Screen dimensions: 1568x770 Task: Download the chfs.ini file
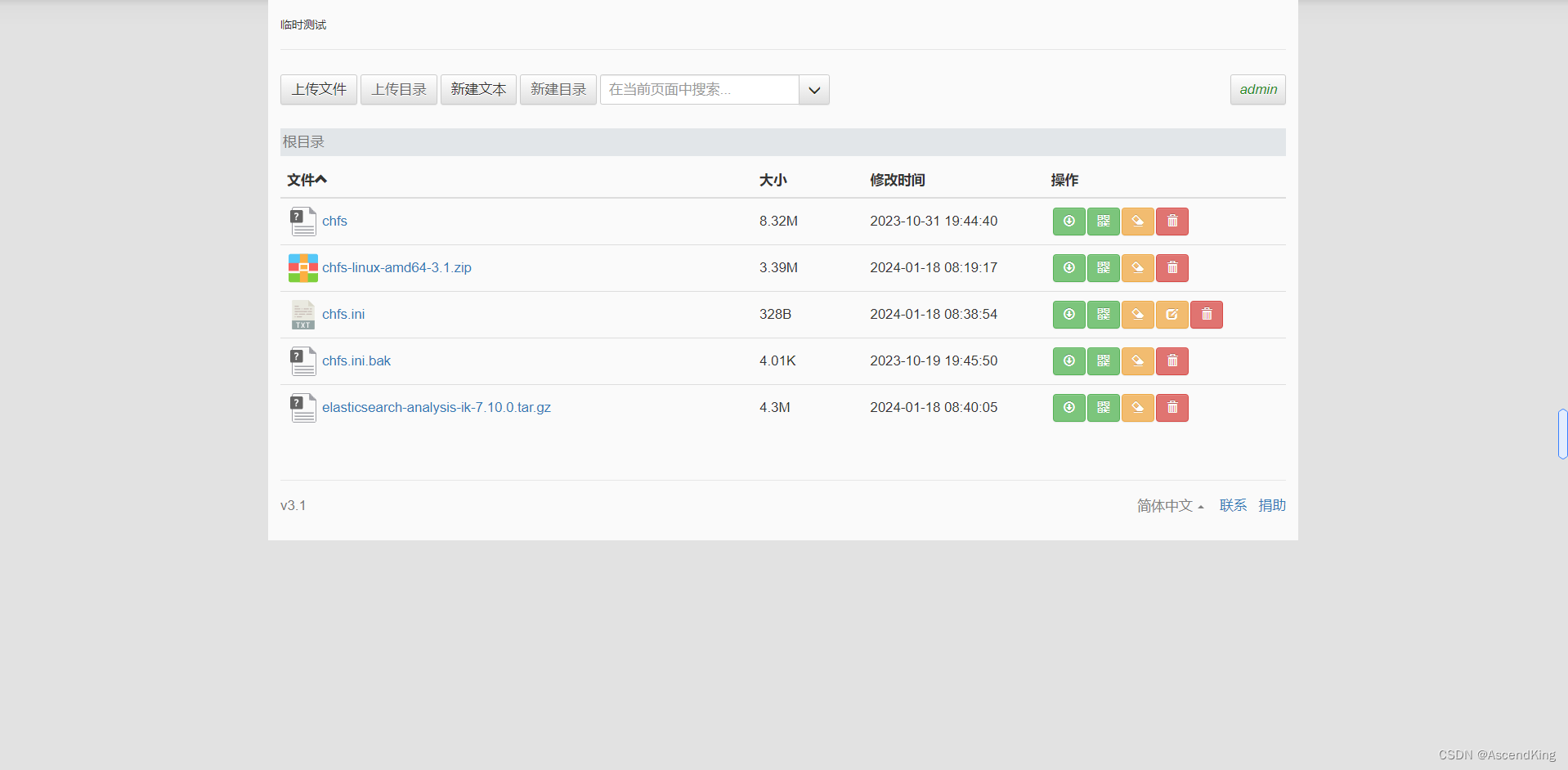(x=1068, y=315)
